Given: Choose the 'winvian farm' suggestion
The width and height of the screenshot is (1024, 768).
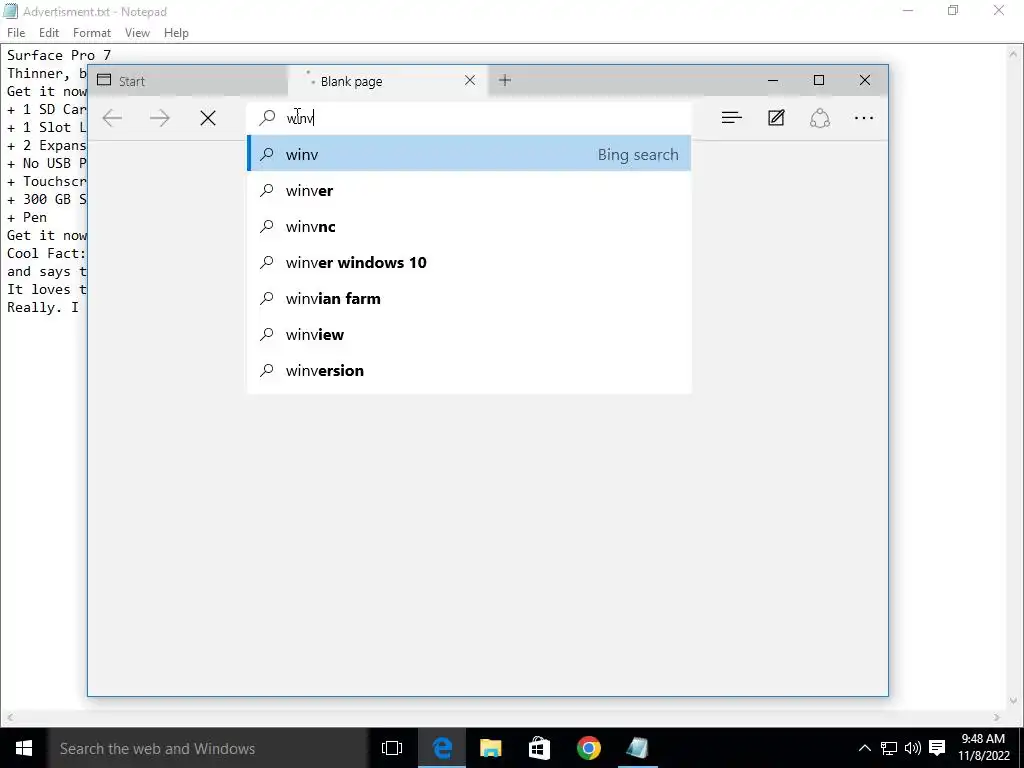Looking at the screenshot, I should (x=469, y=298).
